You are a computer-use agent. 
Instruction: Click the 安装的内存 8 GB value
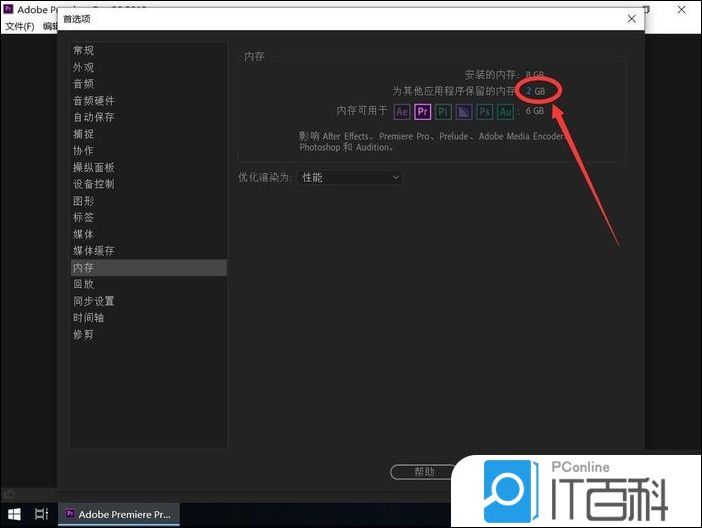[x=535, y=74]
